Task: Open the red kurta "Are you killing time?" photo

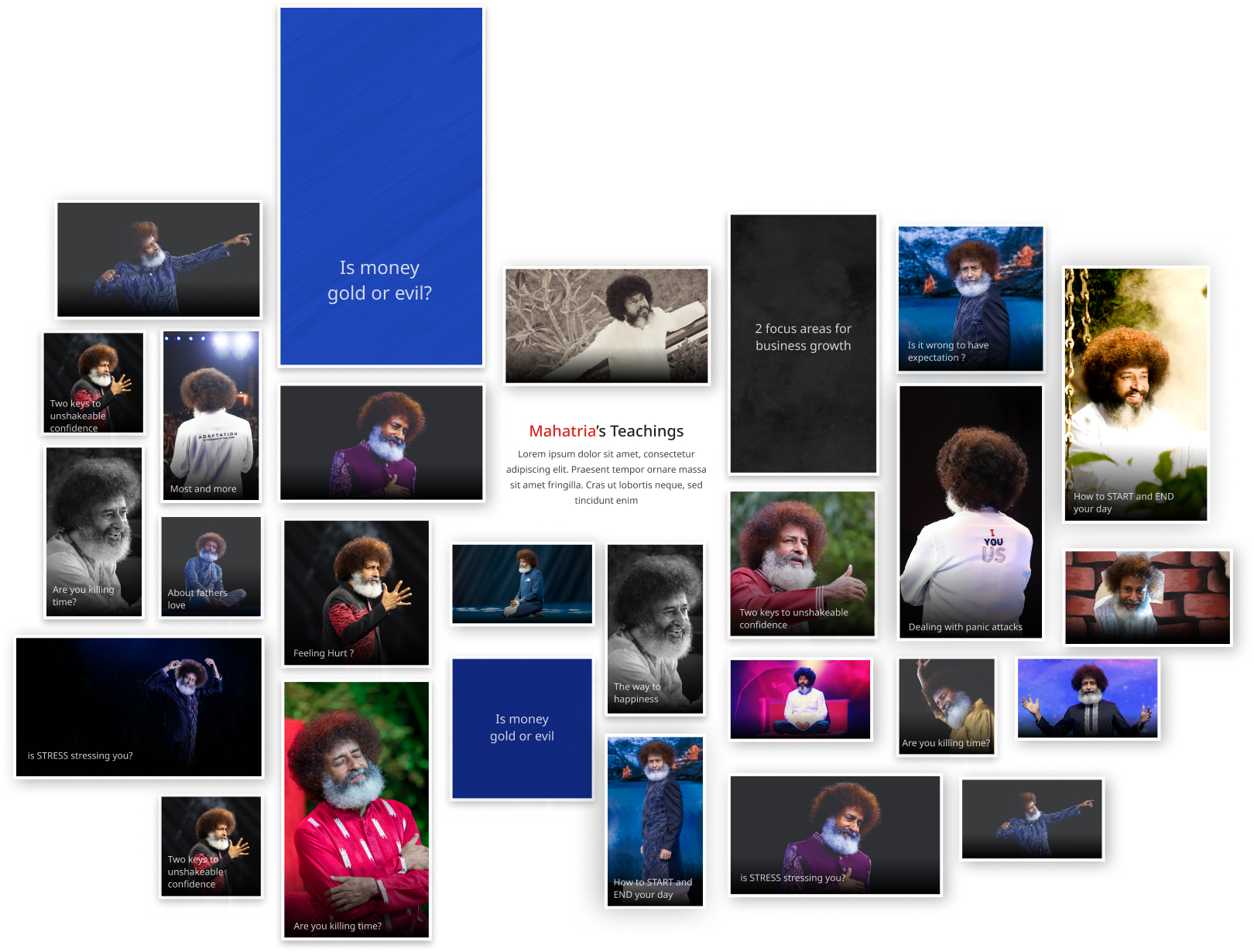Action: click(356, 810)
